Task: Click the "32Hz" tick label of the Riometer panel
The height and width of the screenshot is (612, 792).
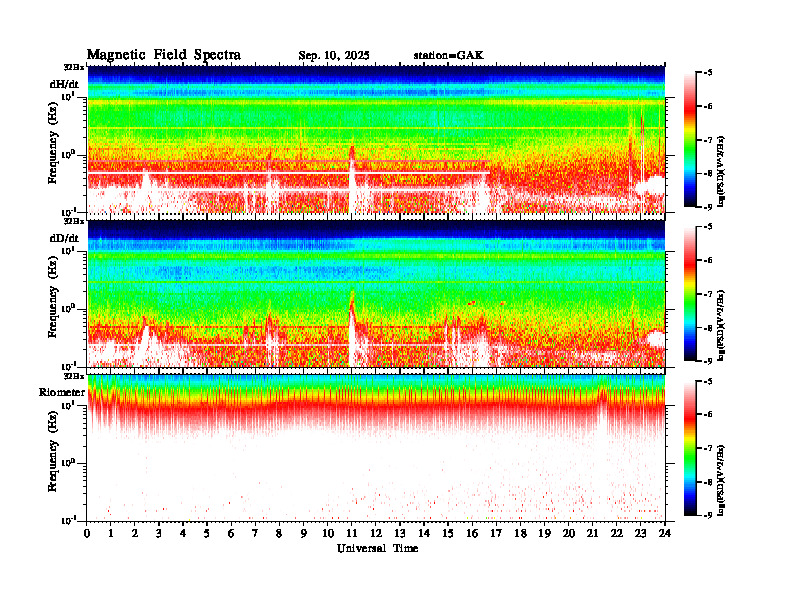Action: [74, 376]
